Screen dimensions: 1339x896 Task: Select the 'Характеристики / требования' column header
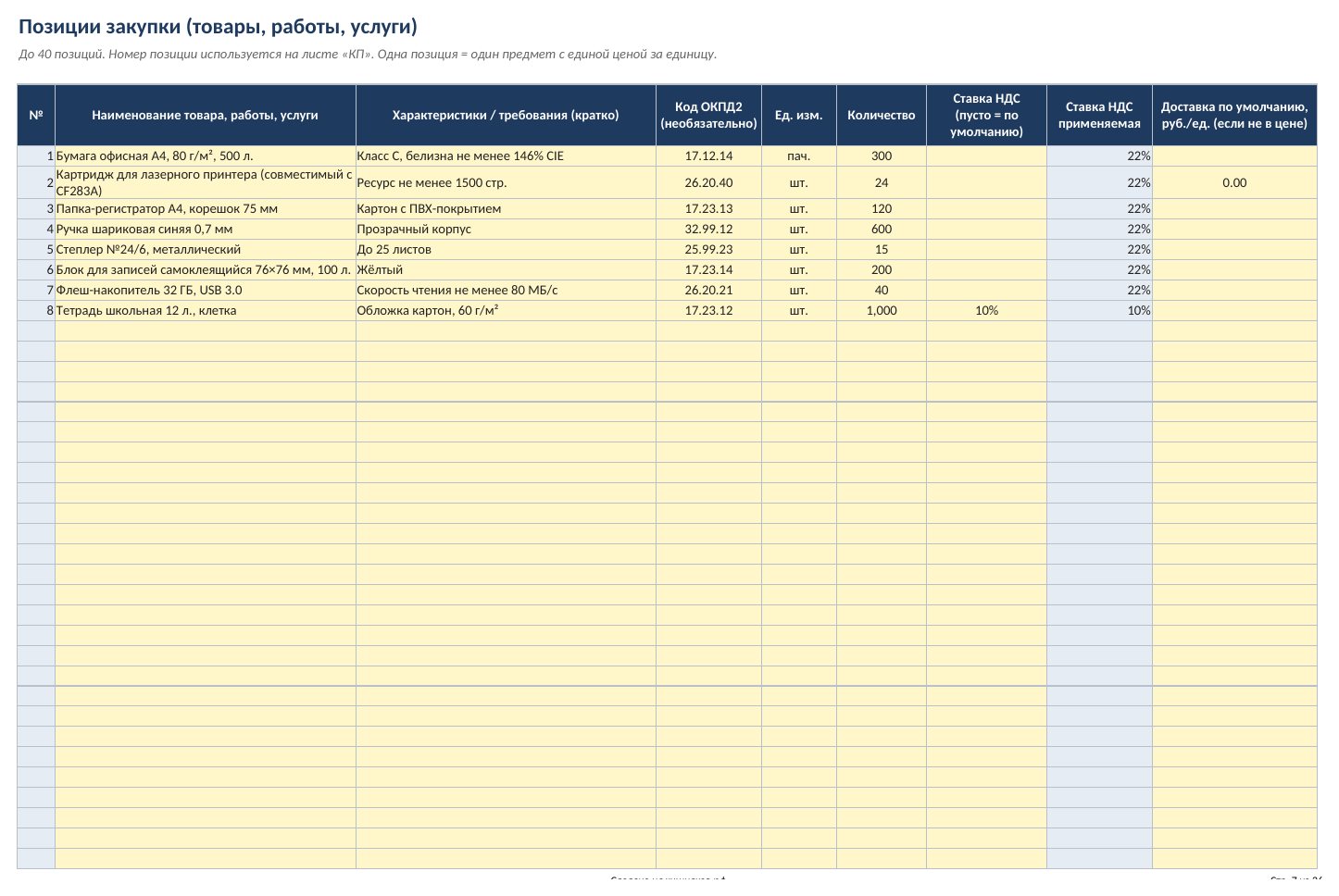click(x=506, y=115)
